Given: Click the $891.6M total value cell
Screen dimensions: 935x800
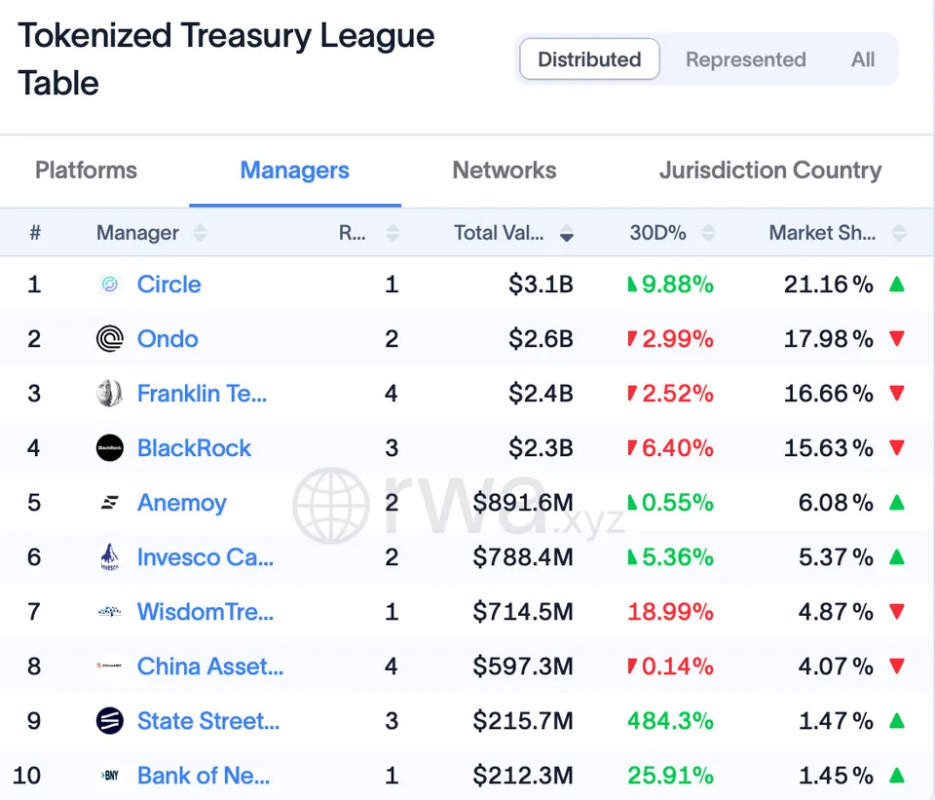Looking at the screenshot, I should pyautogui.click(x=523, y=503).
